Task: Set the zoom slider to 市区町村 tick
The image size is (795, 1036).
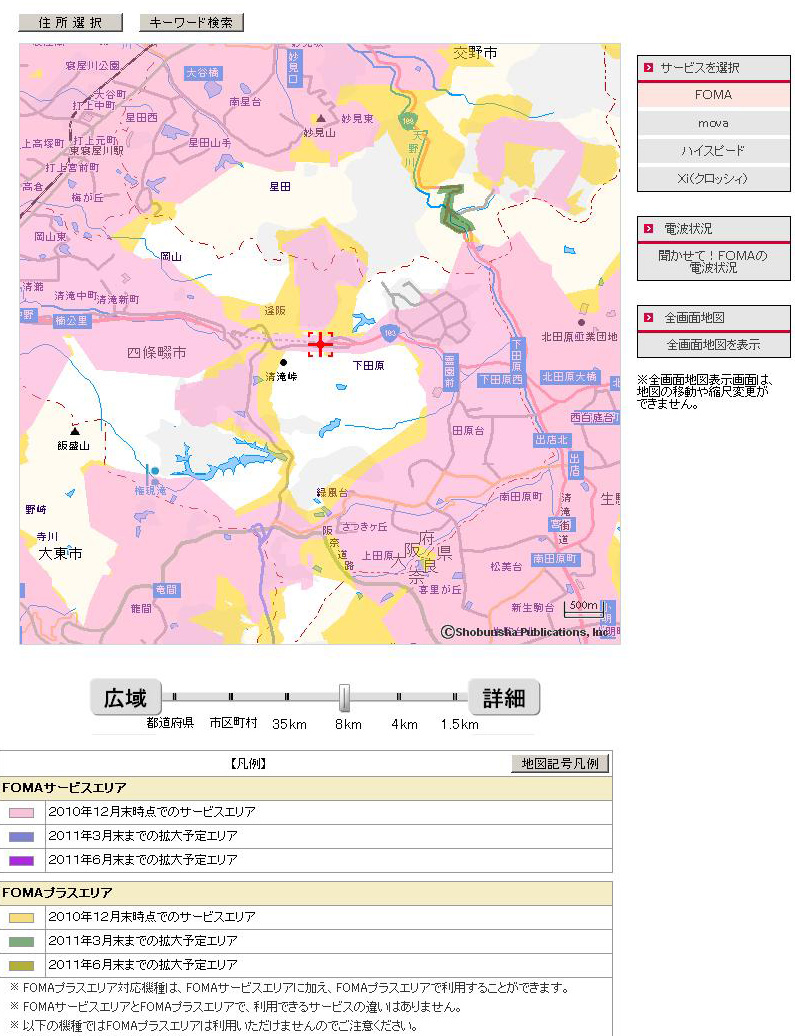Action: tap(231, 696)
